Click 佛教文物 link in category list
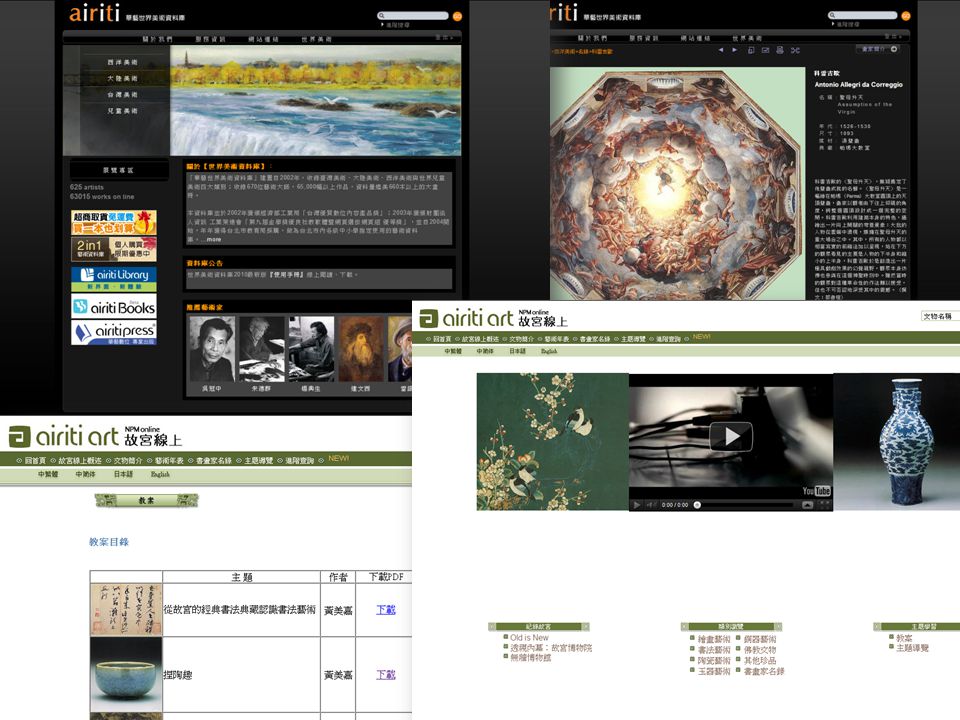Image resolution: width=960 pixels, height=720 pixels. coord(760,650)
